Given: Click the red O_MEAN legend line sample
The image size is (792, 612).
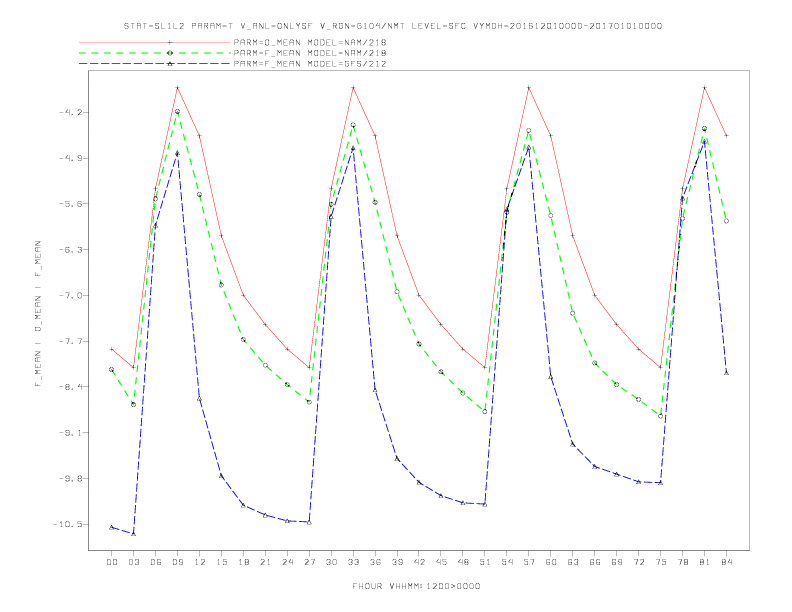Looking at the screenshot, I should click(x=155, y=42).
